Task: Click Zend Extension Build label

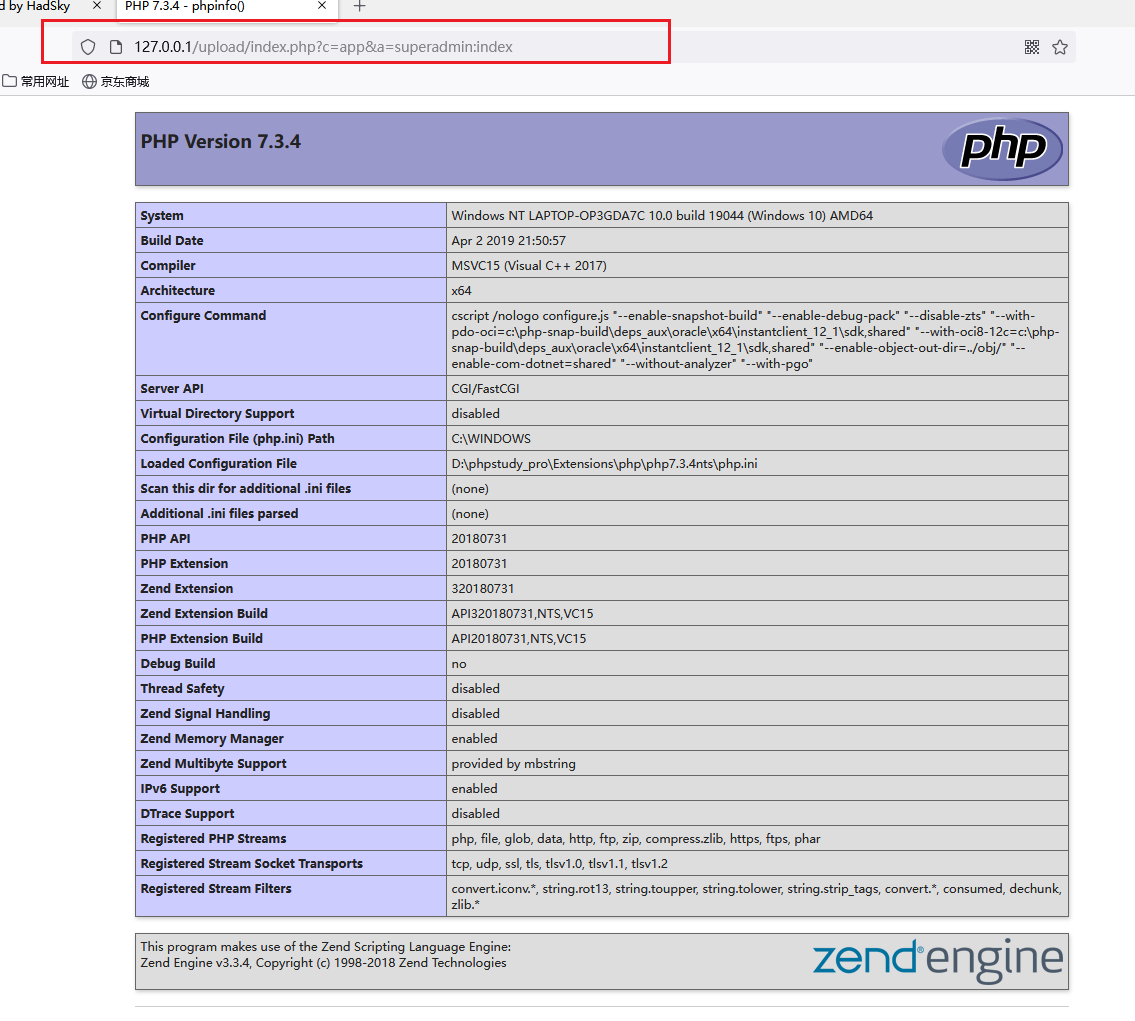Action: pos(204,613)
